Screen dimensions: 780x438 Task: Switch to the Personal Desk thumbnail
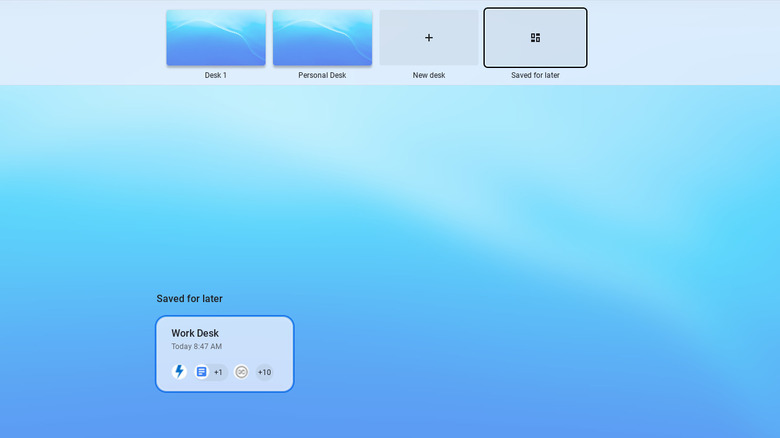point(322,37)
